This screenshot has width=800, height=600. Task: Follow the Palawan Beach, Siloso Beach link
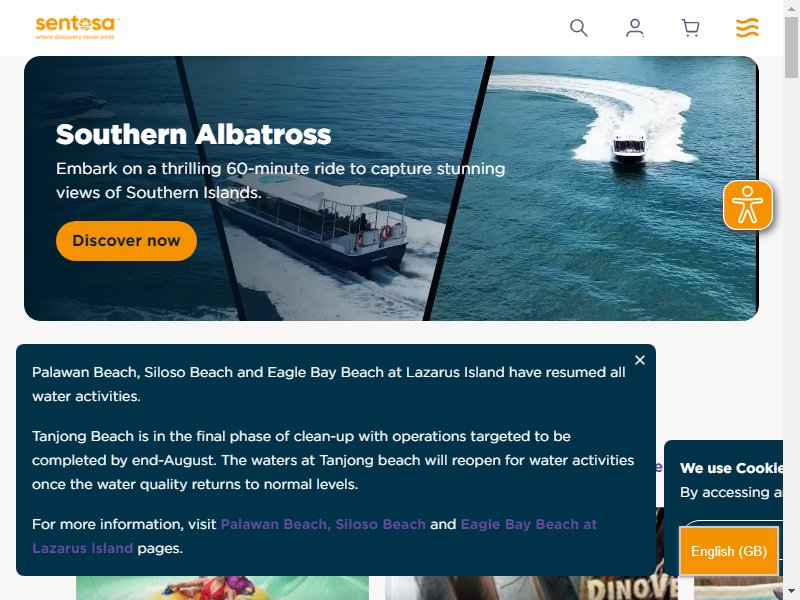323,524
